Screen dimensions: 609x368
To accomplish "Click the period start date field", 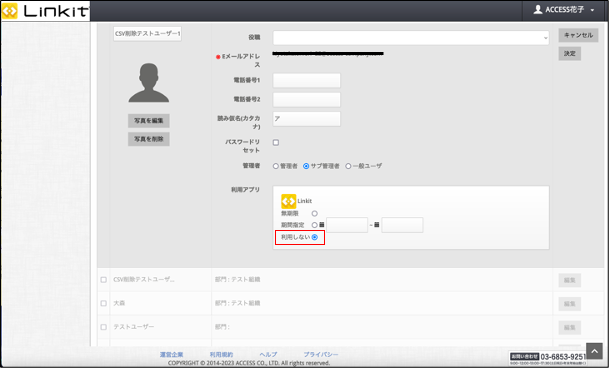I will (347, 225).
